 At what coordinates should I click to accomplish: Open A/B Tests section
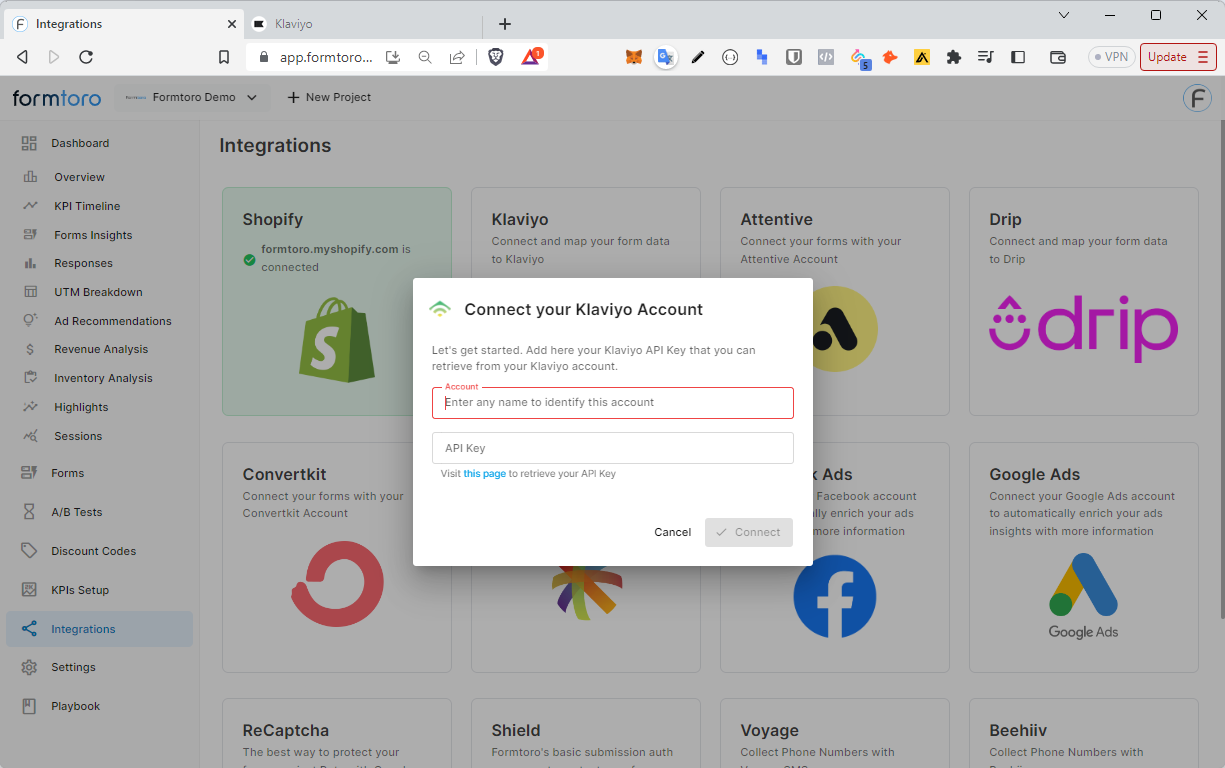coord(77,512)
